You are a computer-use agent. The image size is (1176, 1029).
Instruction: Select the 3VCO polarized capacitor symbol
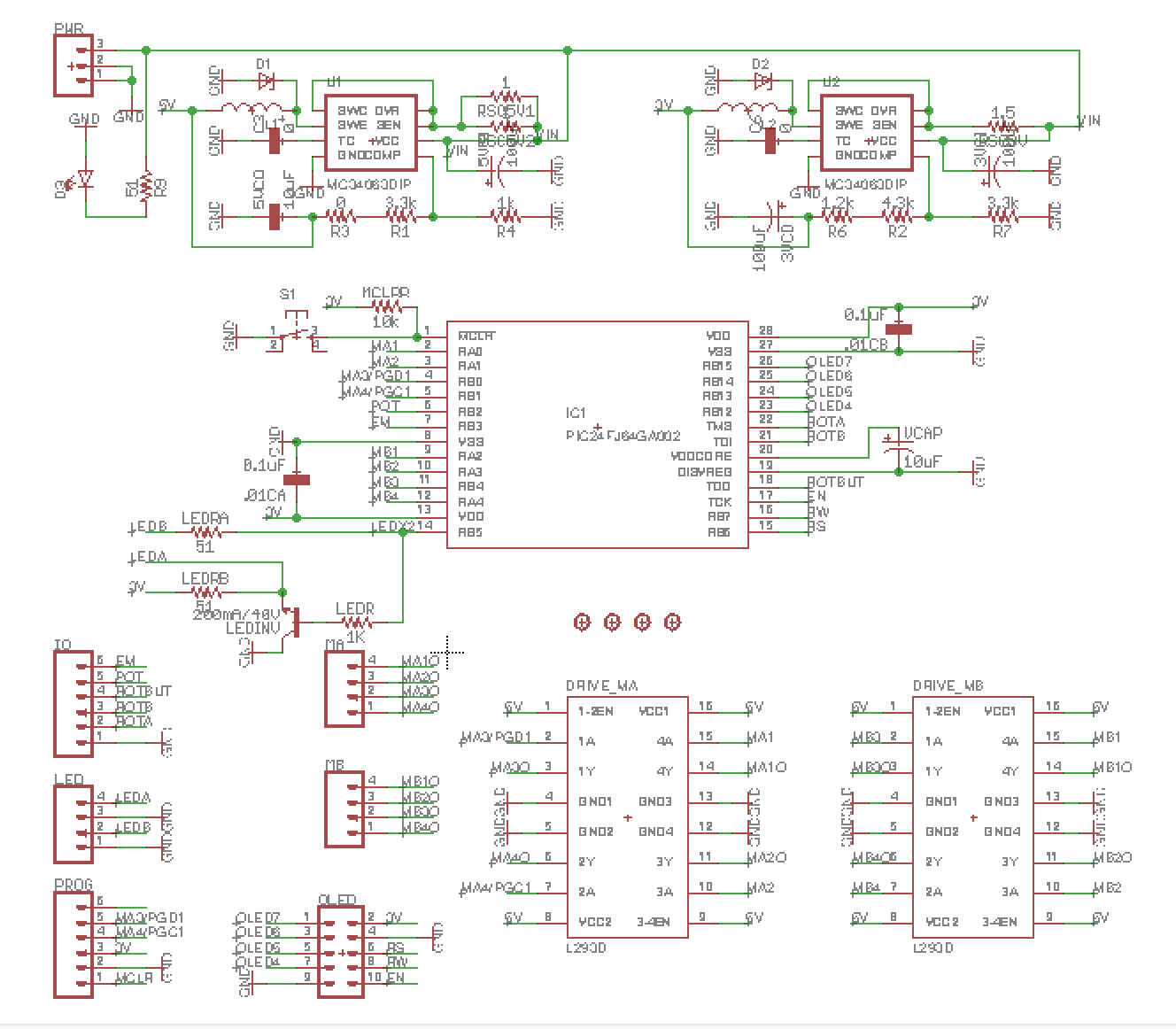coord(775,216)
